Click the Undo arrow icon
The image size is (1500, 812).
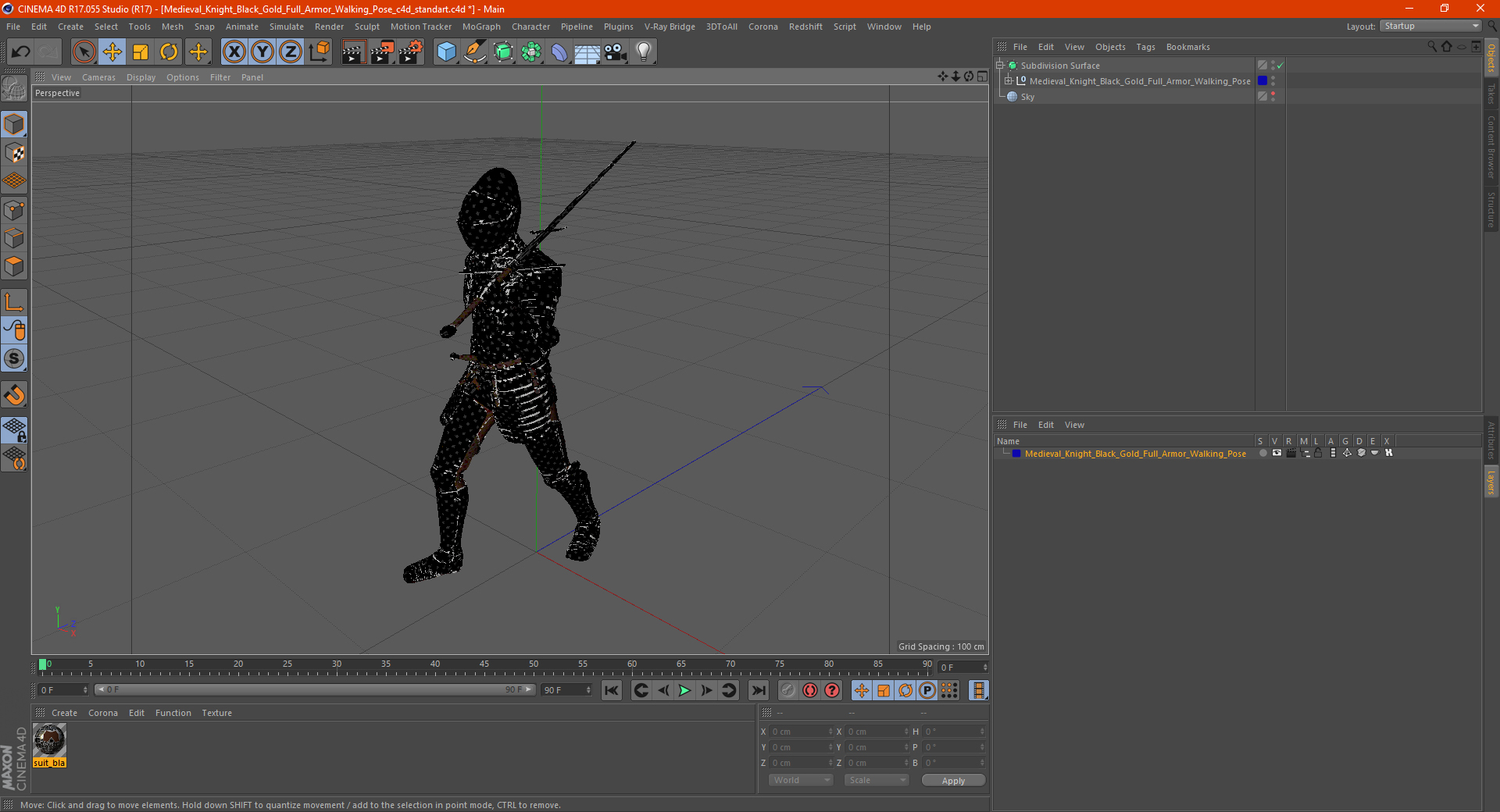(x=21, y=52)
